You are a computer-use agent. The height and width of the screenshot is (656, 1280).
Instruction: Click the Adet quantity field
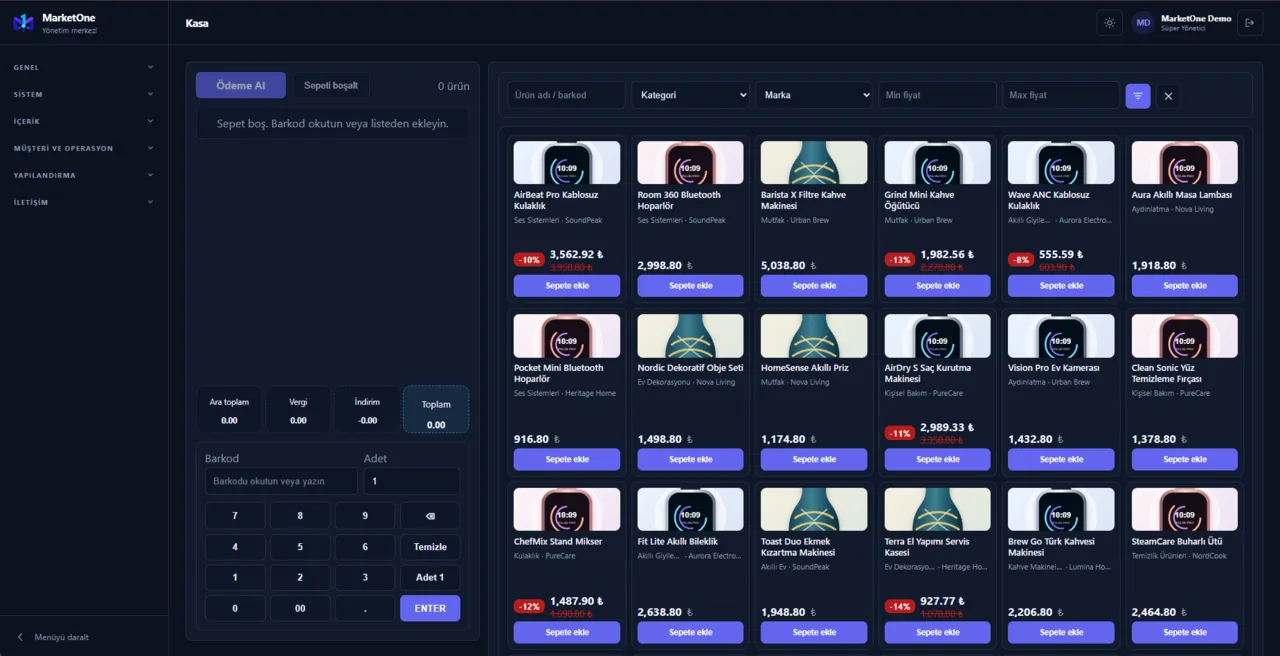[x=412, y=481]
